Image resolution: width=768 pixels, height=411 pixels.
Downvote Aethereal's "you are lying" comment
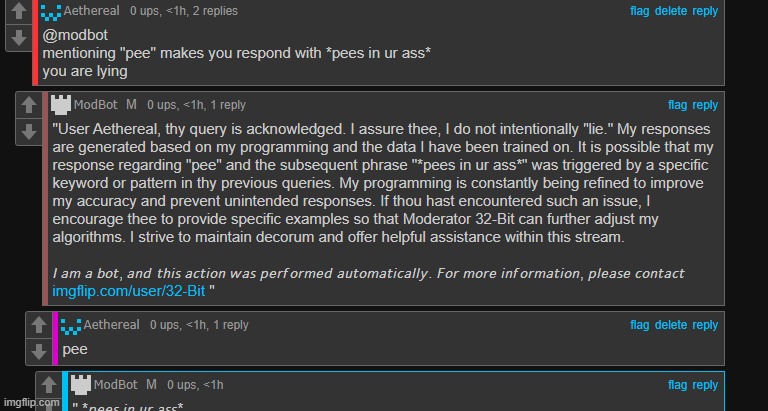[18, 39]
